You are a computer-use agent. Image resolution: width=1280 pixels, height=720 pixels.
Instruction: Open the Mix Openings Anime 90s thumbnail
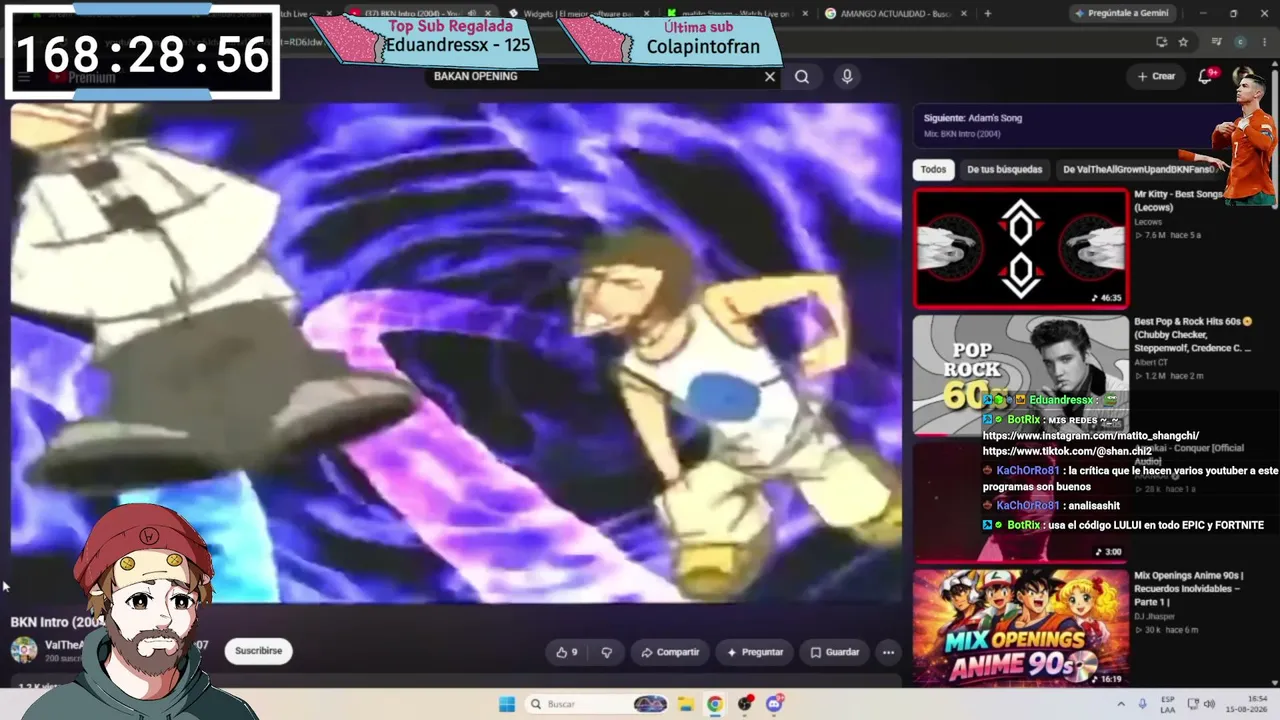click(x=1020, y=628)
